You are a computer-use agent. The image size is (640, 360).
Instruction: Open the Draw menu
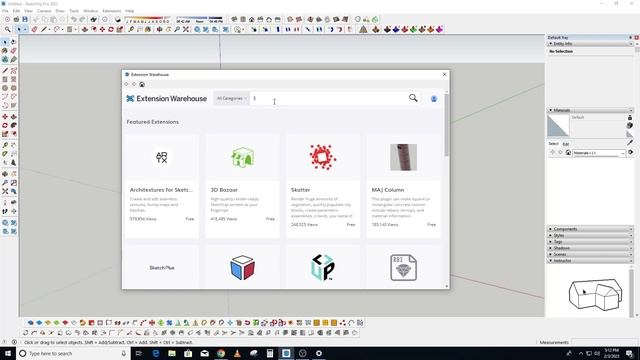pyautogui.click(x=60, y=11)
